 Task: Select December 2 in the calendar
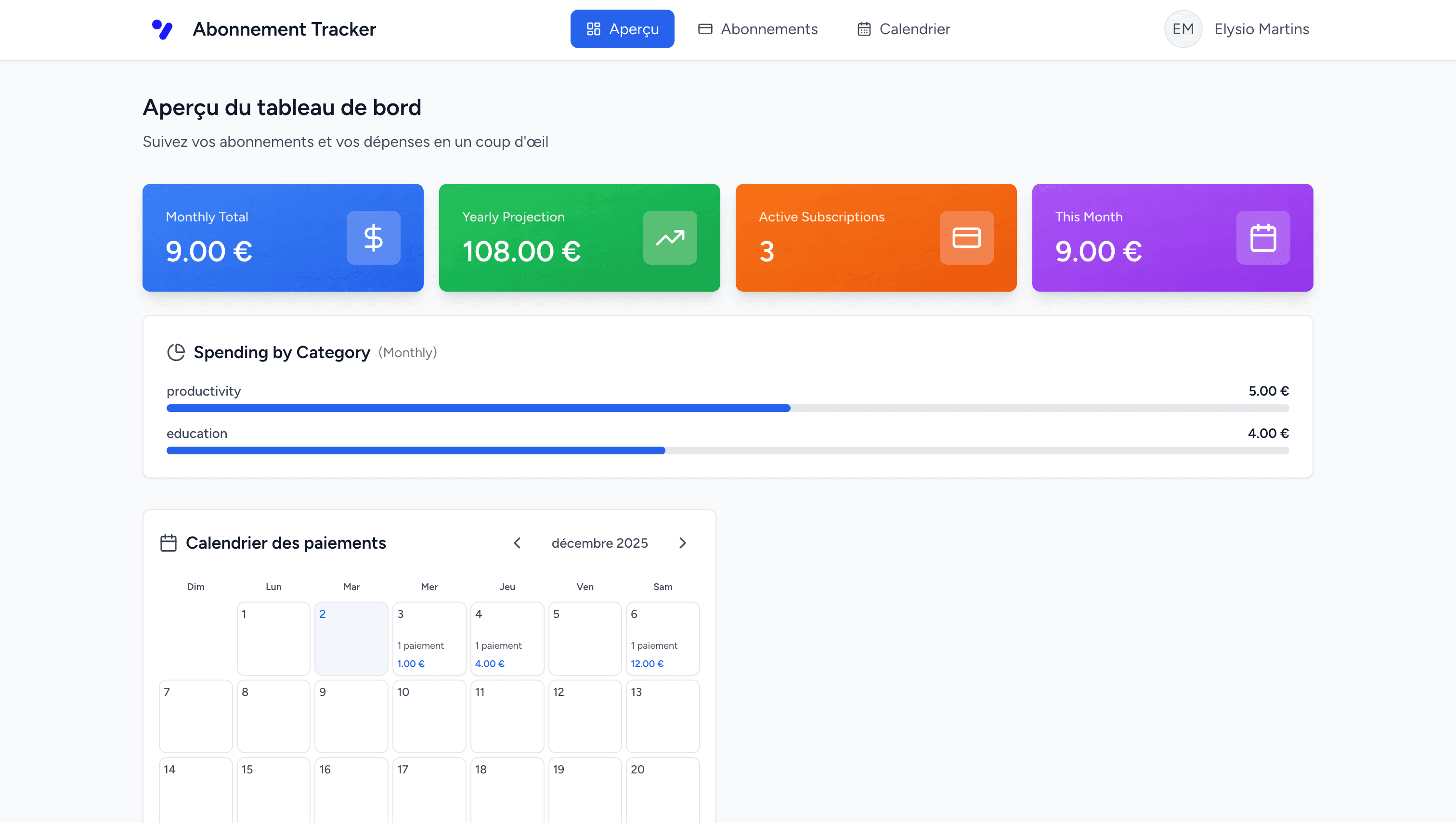[351, 638]
